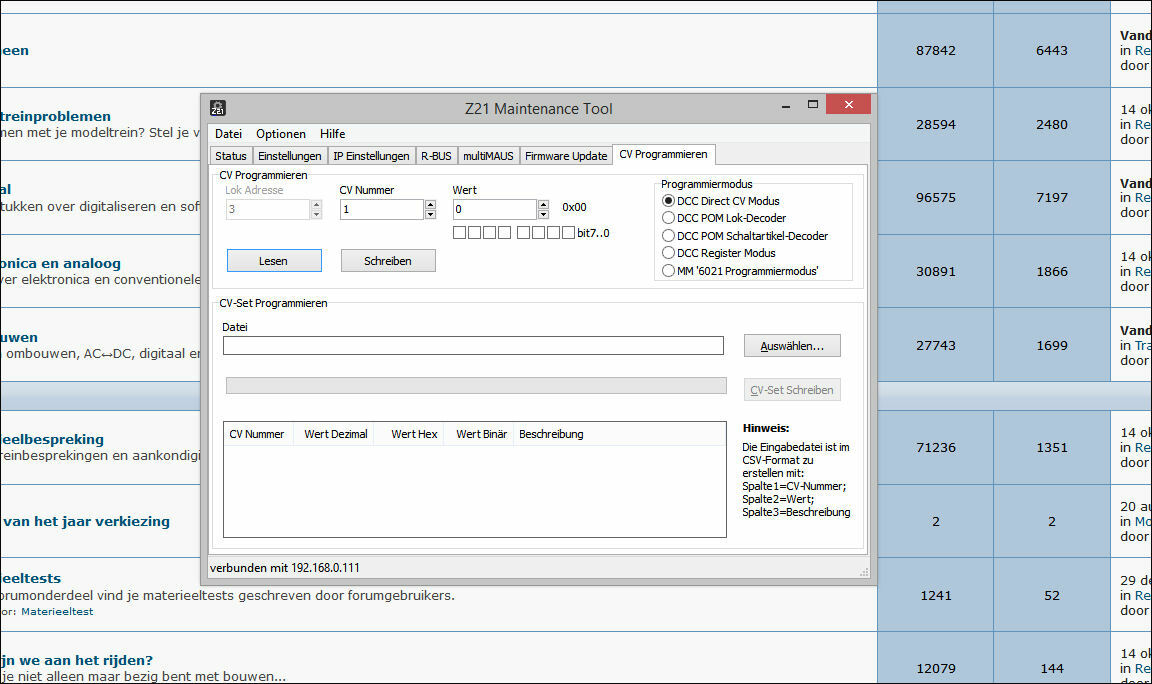
Task: Open the Datei menu
Action: point(228,134)
